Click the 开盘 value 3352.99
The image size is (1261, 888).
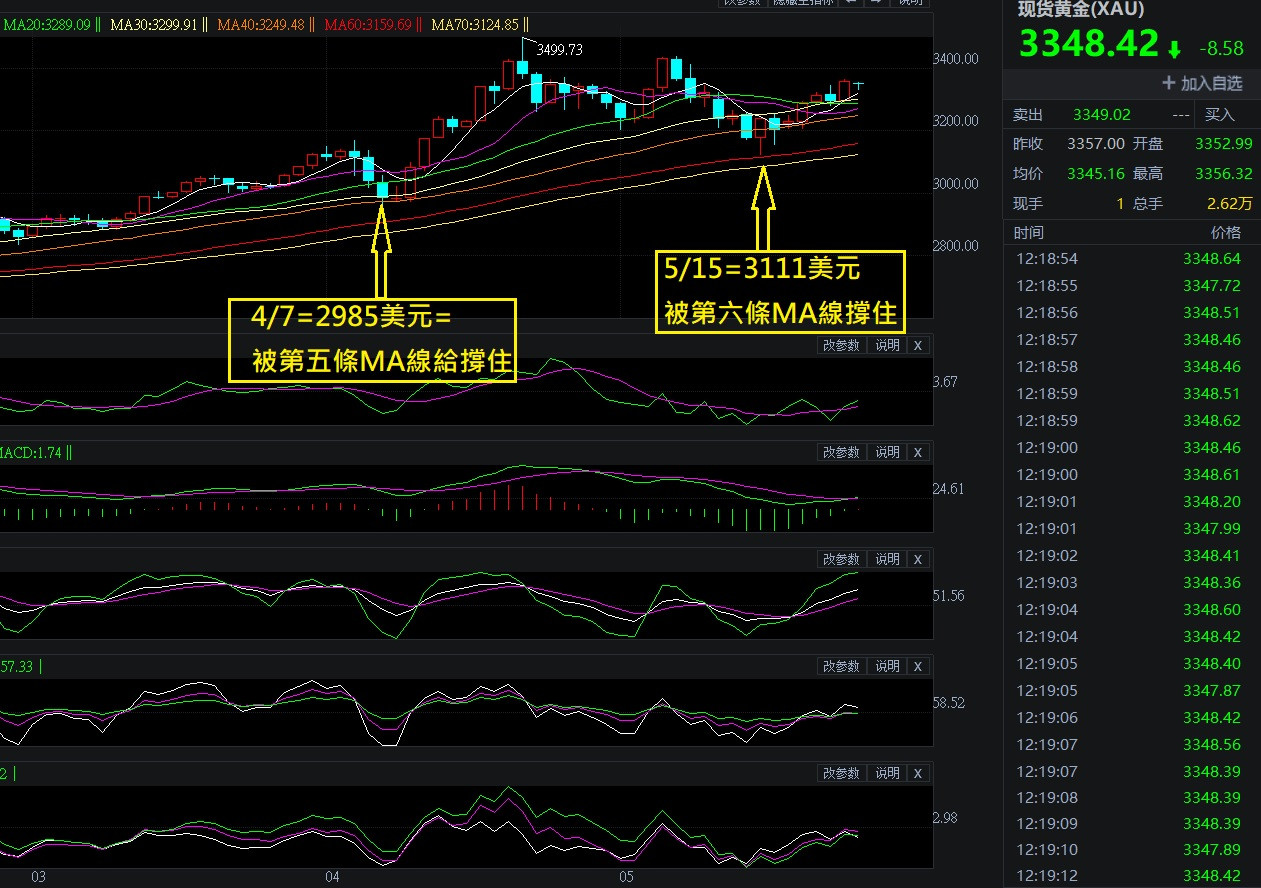[1223, 144]
